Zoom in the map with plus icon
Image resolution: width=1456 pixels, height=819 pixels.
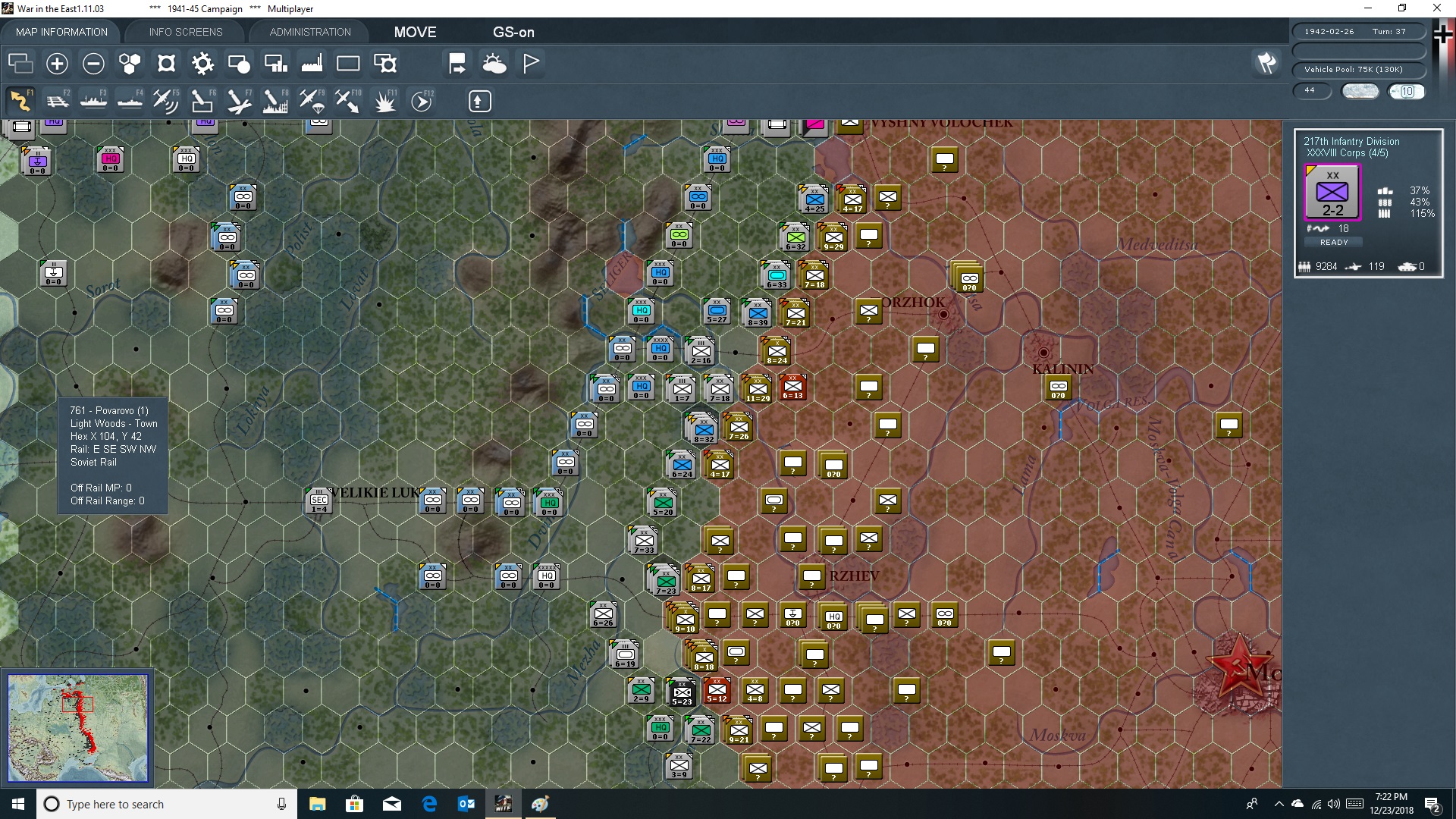coord(57,64)
